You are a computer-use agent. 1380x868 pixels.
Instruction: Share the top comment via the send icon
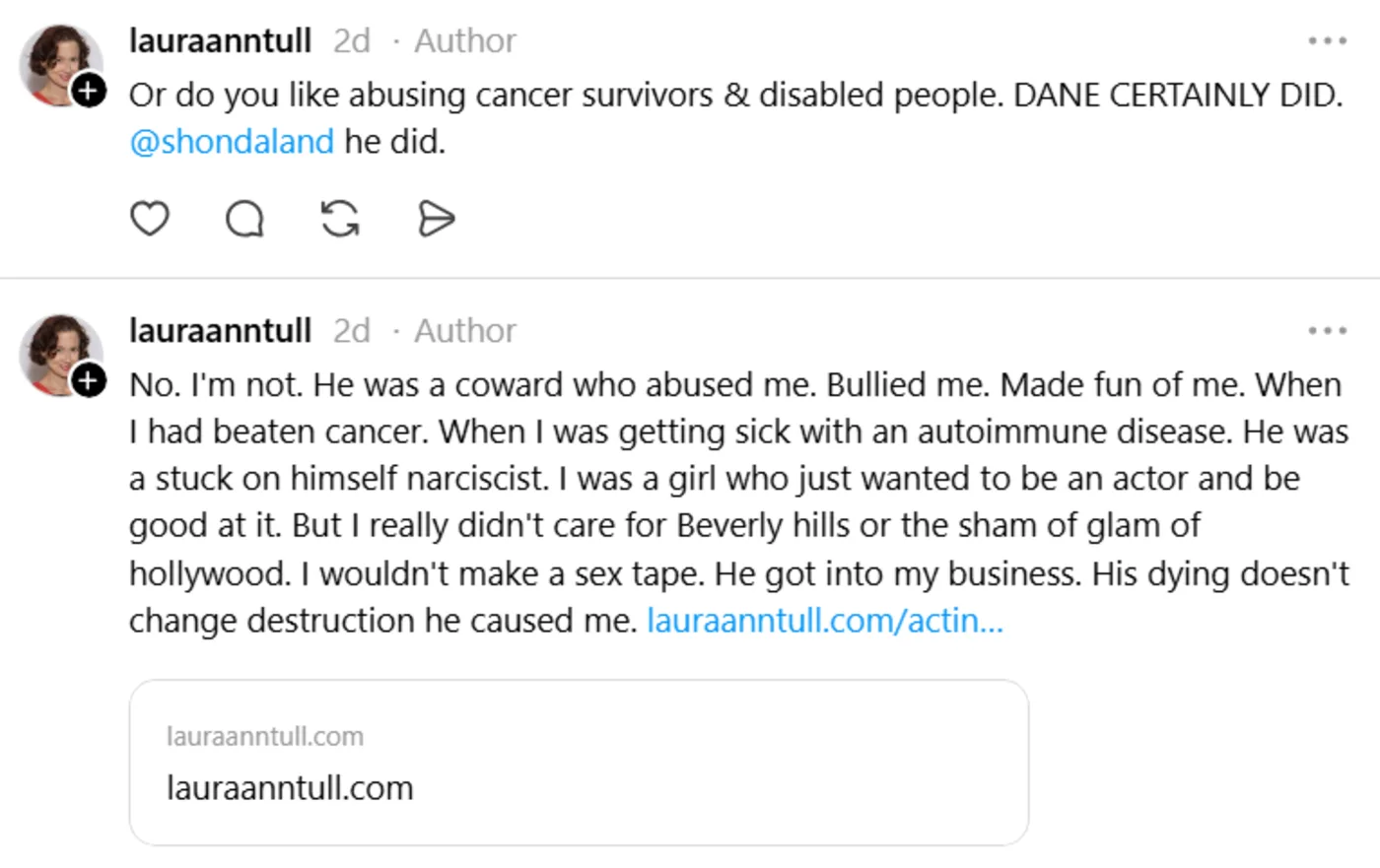(x=437, y=219)
